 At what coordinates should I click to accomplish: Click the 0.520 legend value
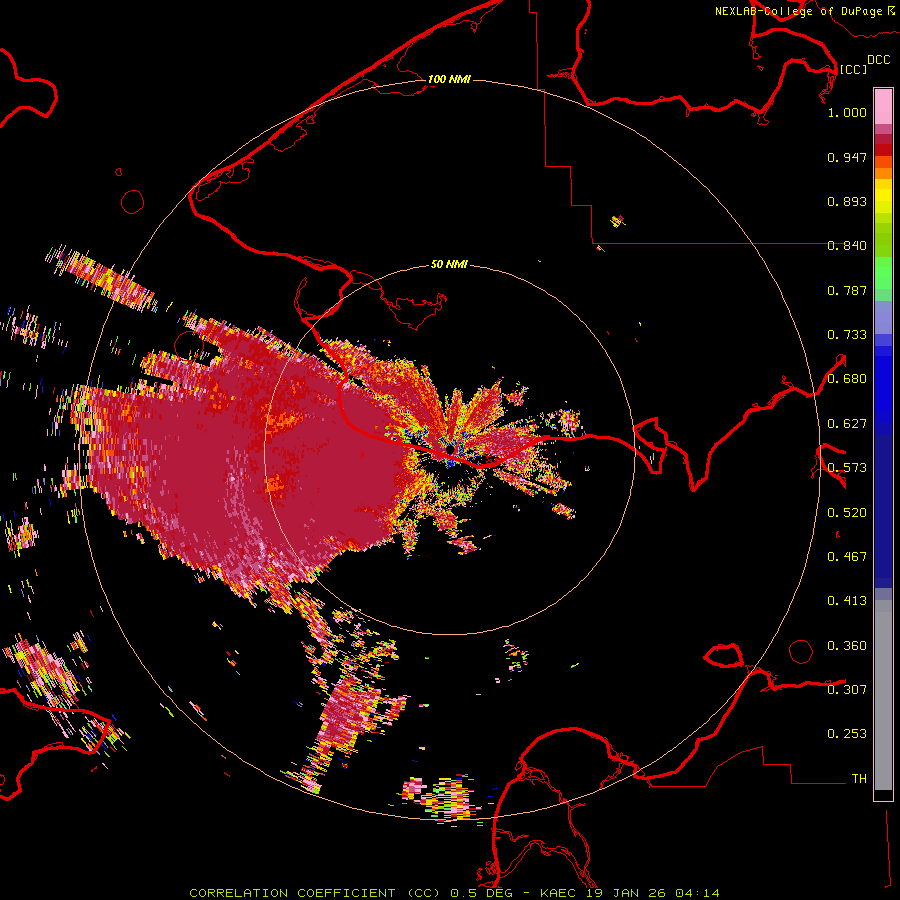pos(847,513)
